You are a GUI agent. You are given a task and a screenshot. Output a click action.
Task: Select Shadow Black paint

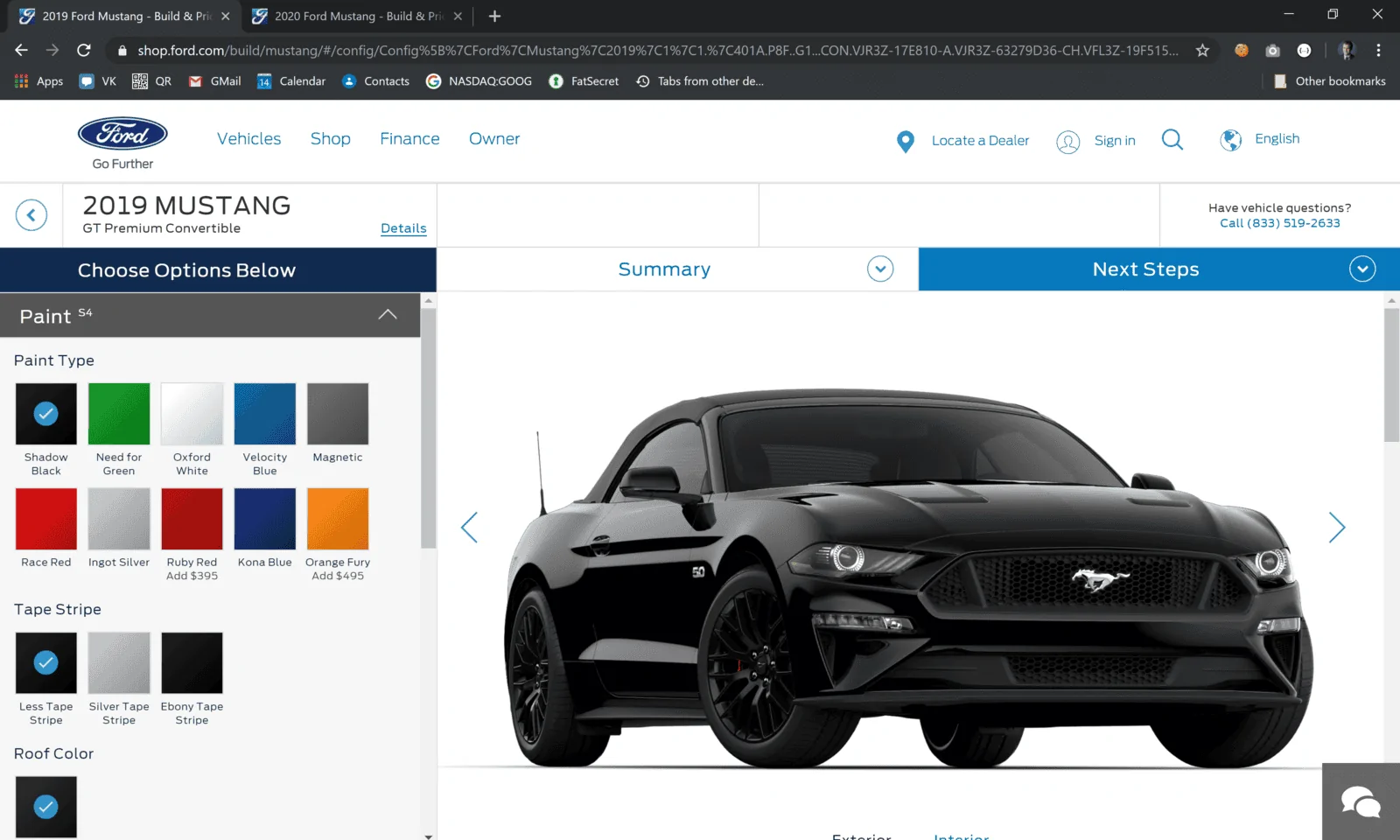pyautogui.click(x=46, y=414)
